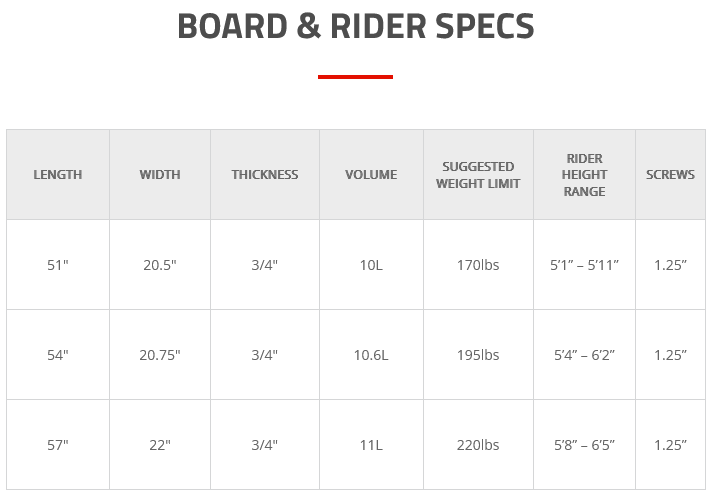The height and width of the screenshot is (496, 709).
Task: Select the WIDTH column header
Action: tap(160, 175)
